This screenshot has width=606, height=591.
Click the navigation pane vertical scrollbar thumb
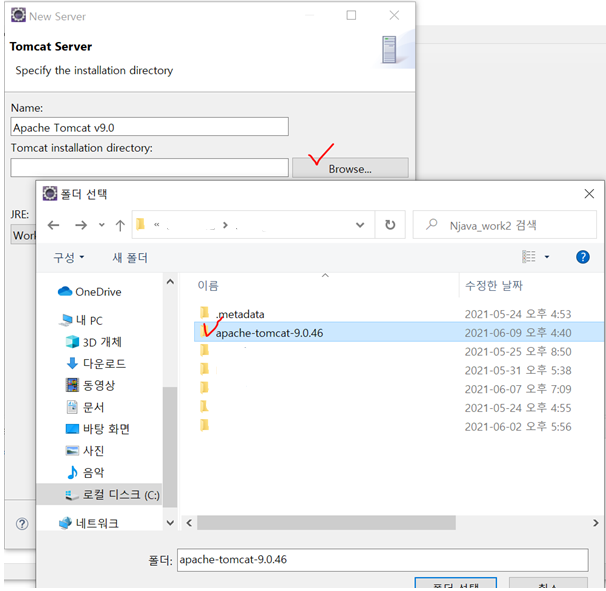(170, 446)
